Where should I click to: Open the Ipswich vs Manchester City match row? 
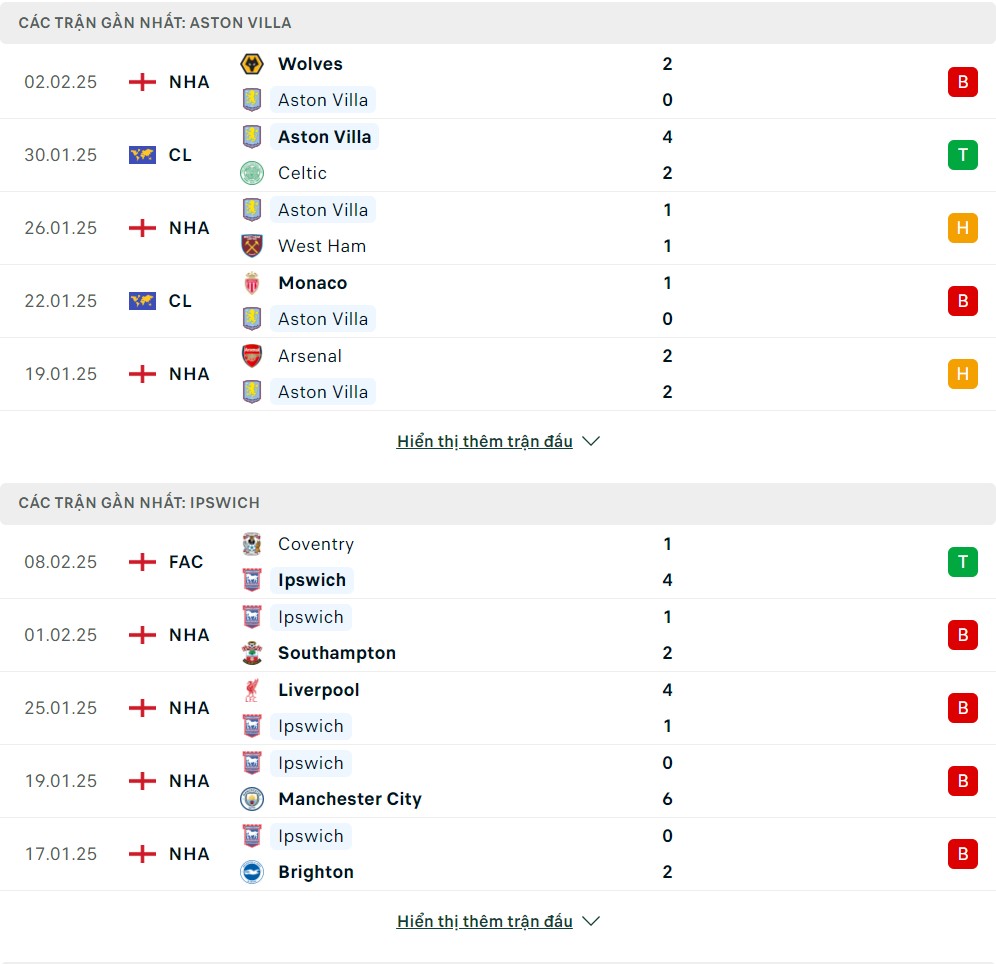point(498,781)
